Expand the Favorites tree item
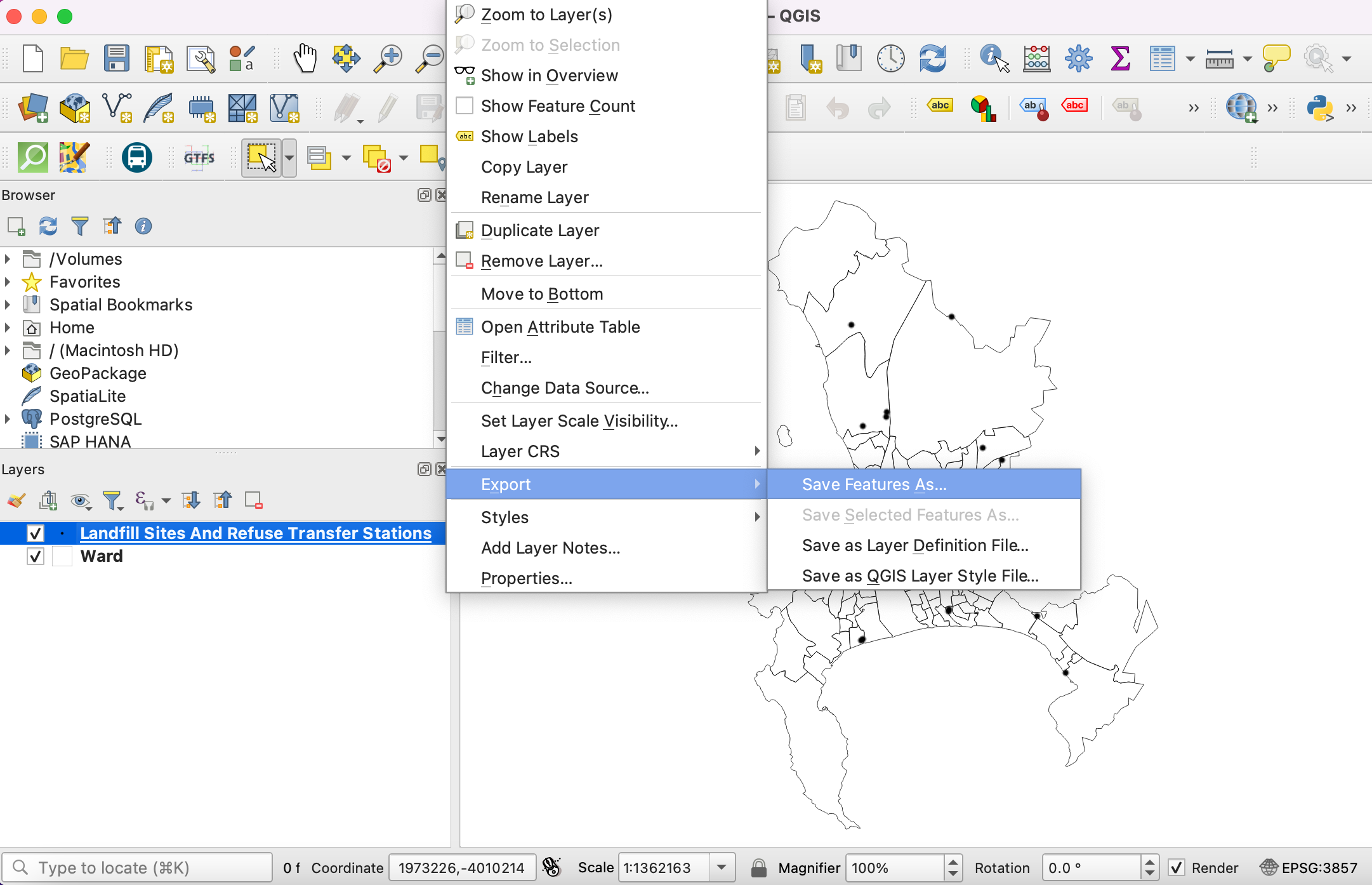Viewport: 1372px width, 885px height. [x=8, y=280]
